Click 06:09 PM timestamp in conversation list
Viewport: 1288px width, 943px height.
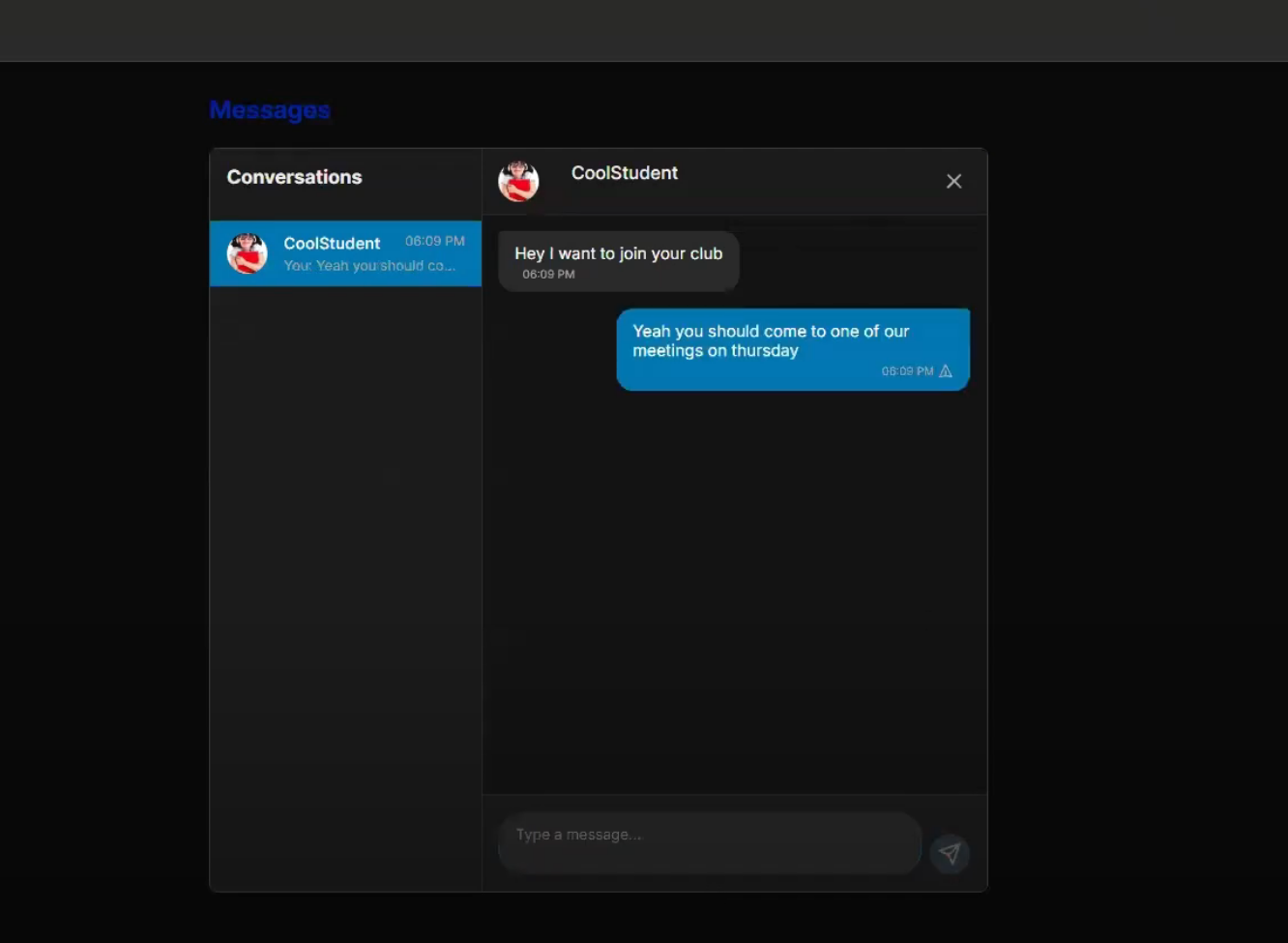pyautogui.click(x=434, y=241)
